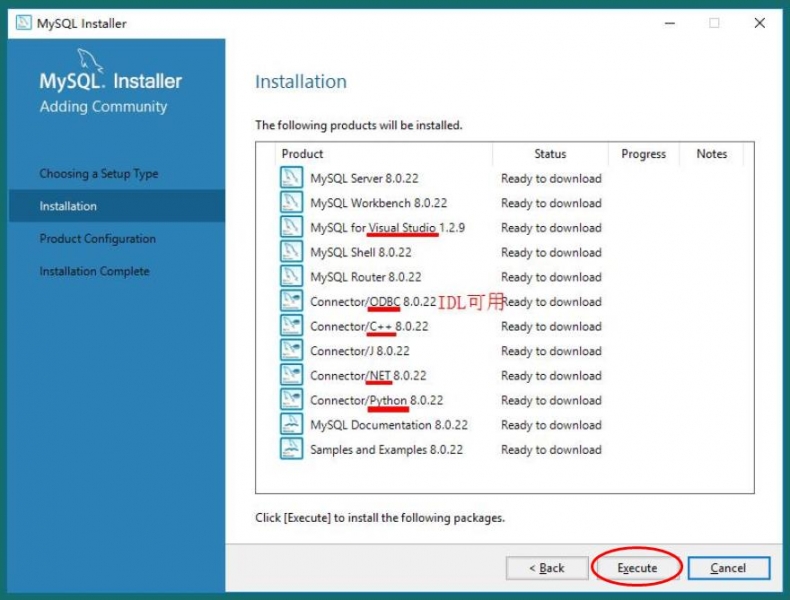Go back with the Back button
790x600 pixels.
coord(547,568)
